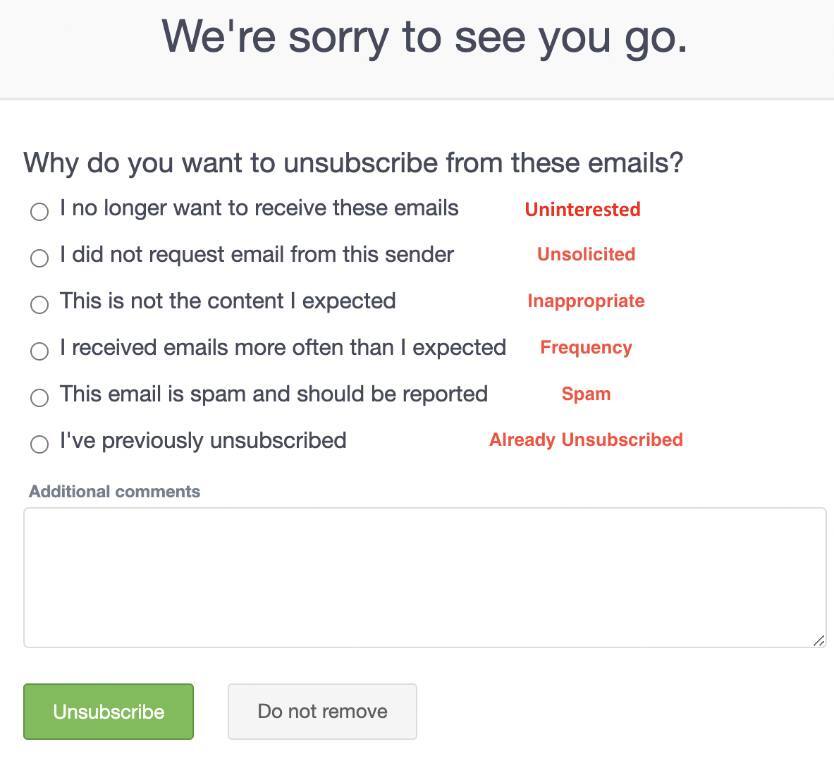Click the red "Frequency" label
Image resolution: width=834 pixels, height=770 pixels.
click(x=586, y=348)
